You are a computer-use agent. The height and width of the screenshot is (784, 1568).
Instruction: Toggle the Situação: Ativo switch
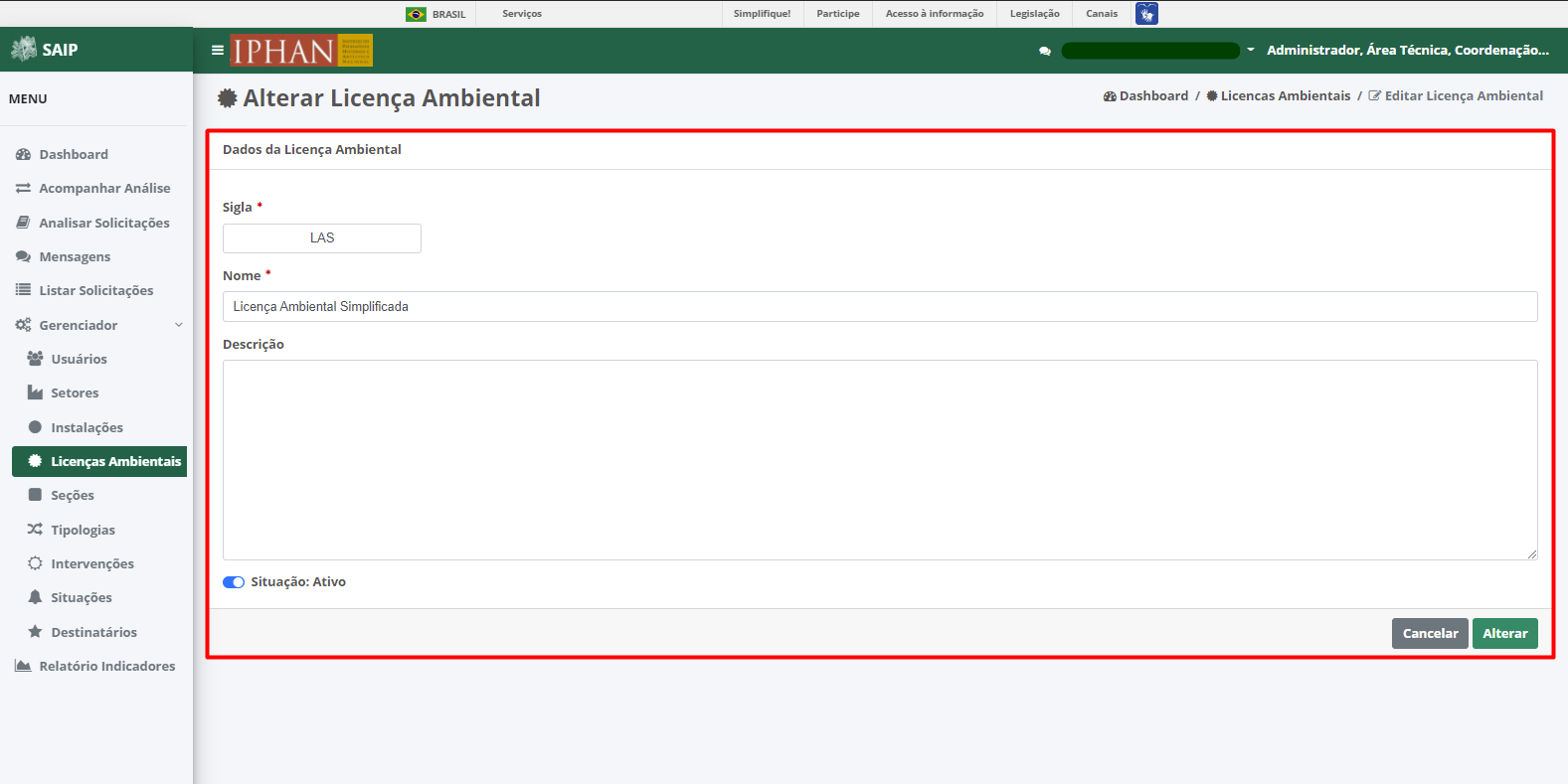234,582
